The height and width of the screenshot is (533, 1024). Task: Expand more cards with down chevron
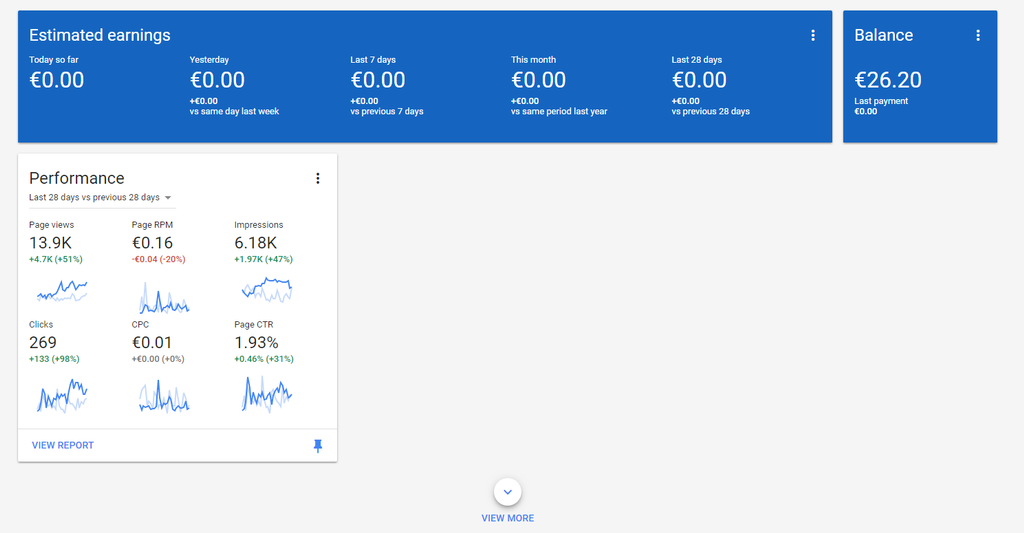[x=508, y=491]
